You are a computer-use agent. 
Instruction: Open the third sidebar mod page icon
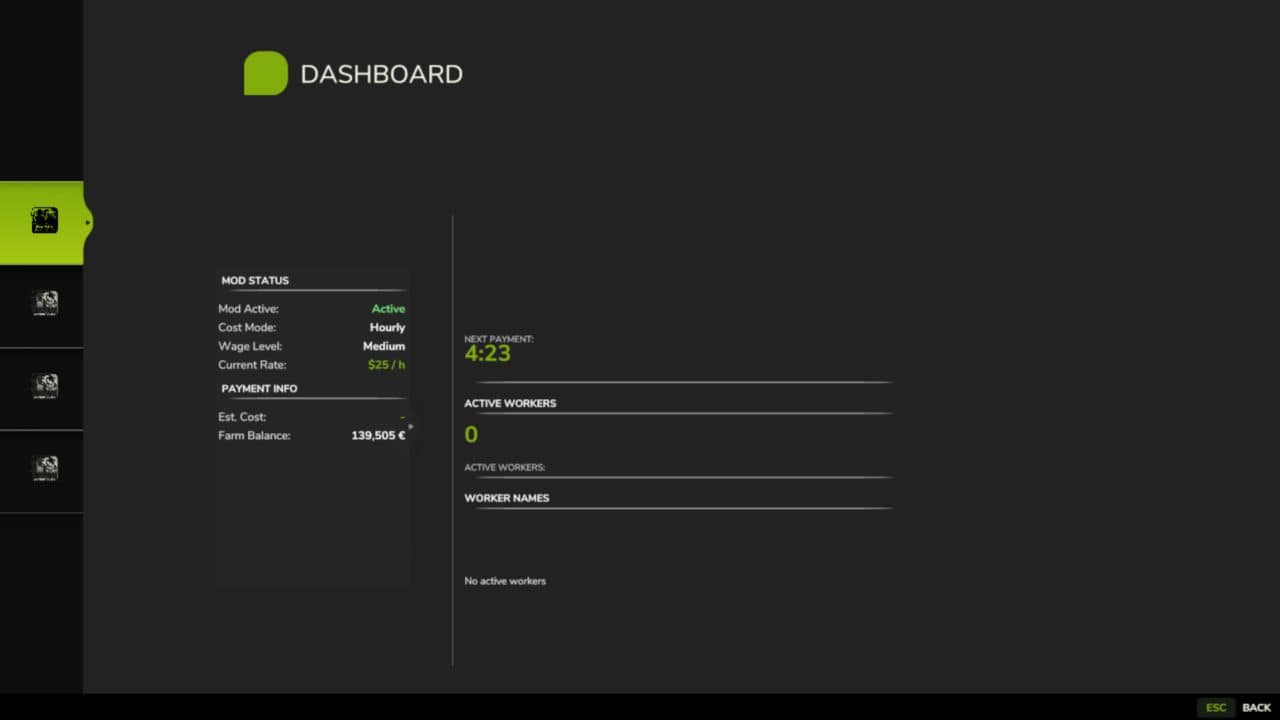44,387
